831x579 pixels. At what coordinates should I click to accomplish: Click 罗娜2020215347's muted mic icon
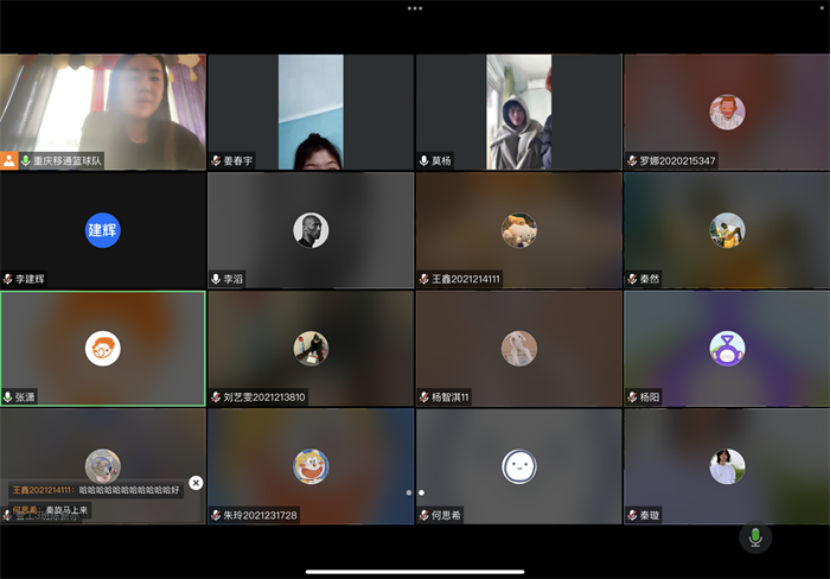click(x=632, y=160)
